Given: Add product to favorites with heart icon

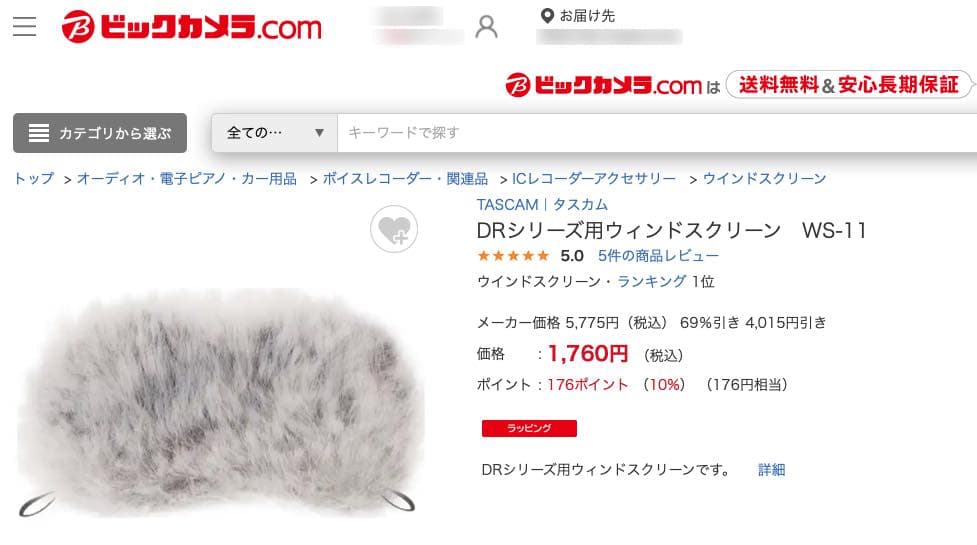Looking at the screenshot, I should 394,229.
